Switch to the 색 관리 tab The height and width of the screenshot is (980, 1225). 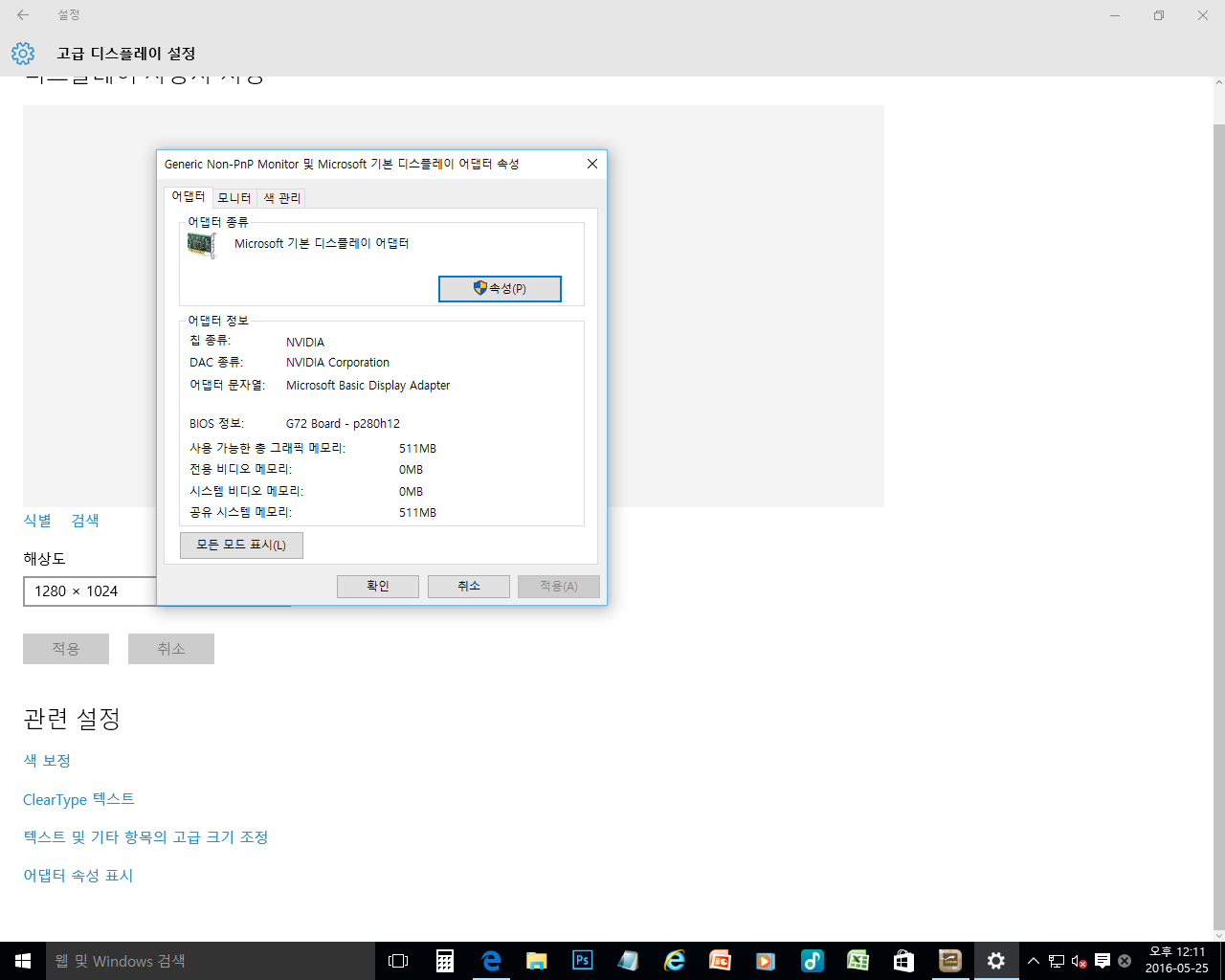pyautogui.click(x=282, y=198)
